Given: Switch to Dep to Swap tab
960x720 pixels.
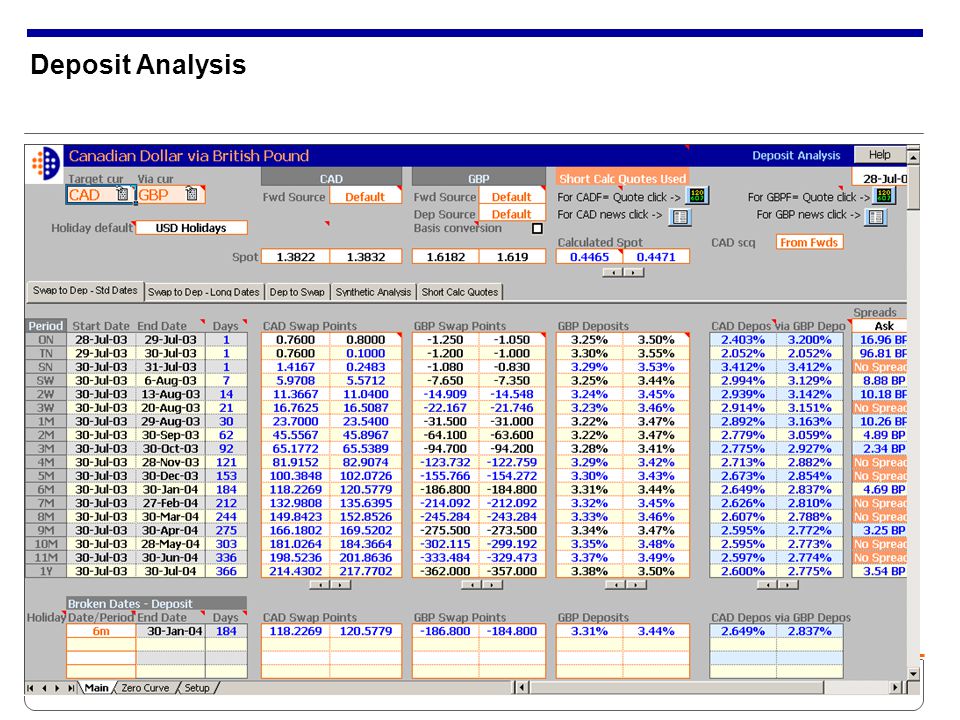Looking at the screenshot, I should tap(298, 292).
